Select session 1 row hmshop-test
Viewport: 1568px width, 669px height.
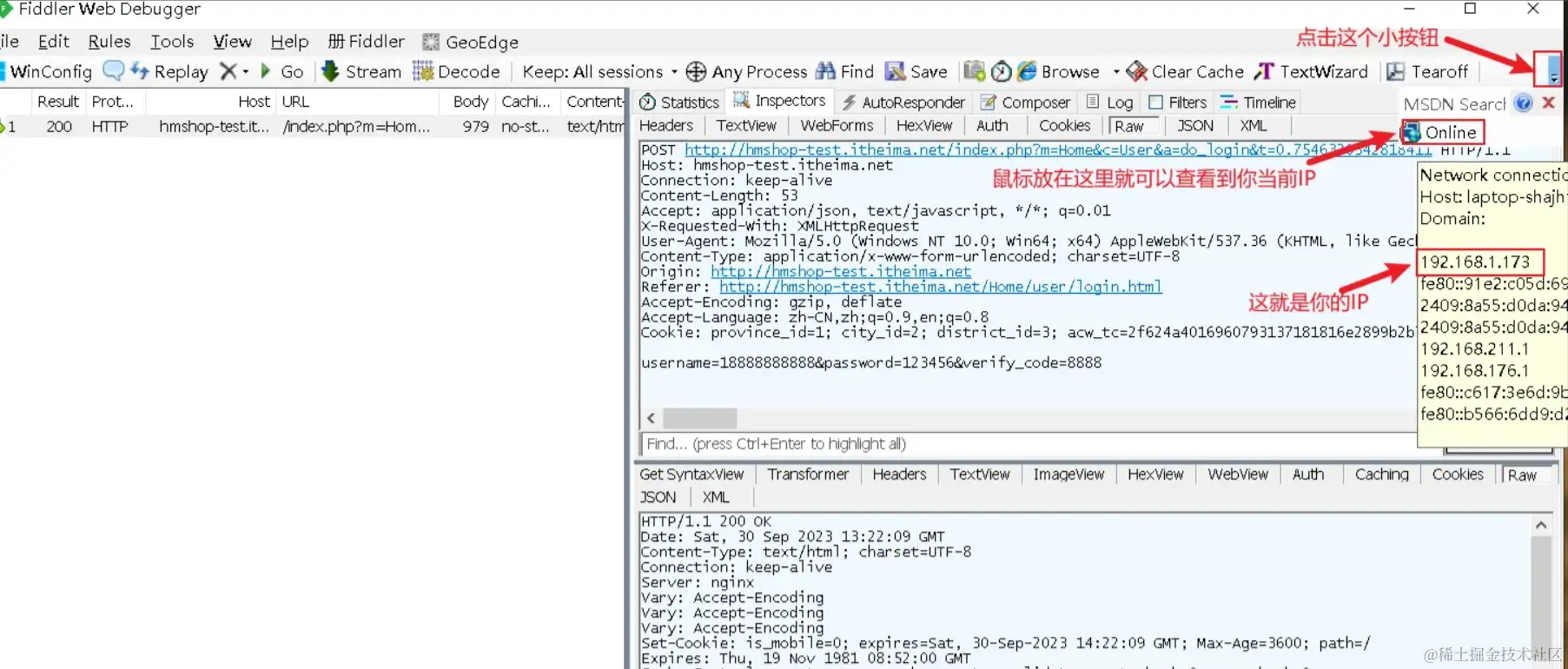(313, 126)
